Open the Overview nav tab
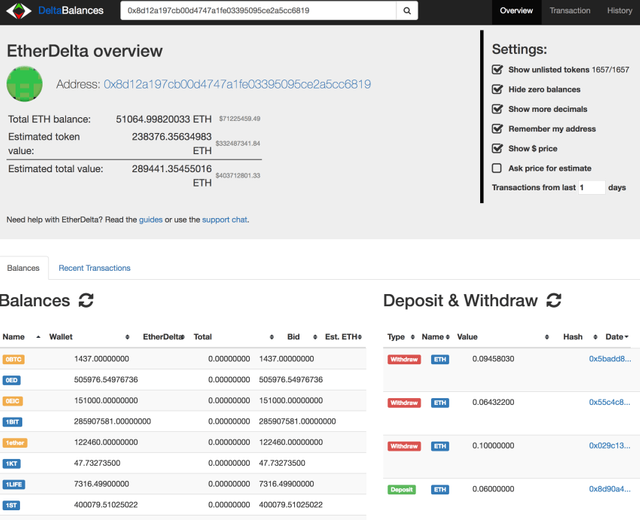Viewport: 640px width, 520px height. click(516, 11)
